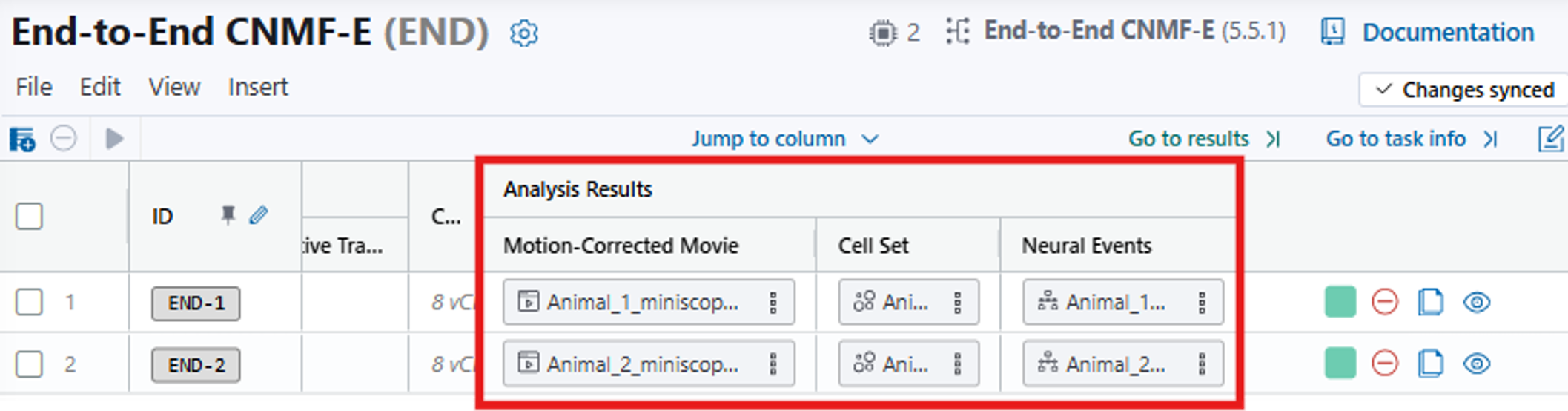Open options for Animal_1 motion-corrected movie
This screenshot has height=411, width=1568.
(x=773, y=302)
